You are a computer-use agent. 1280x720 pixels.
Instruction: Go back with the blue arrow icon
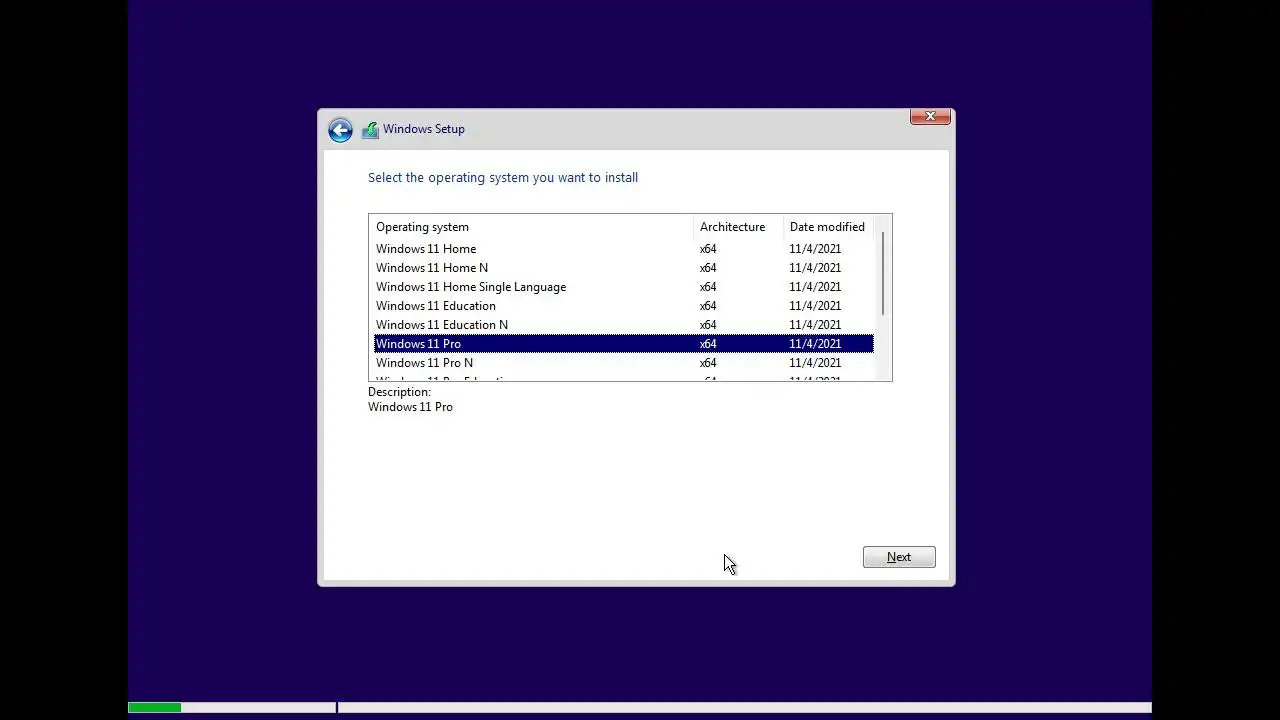[340, 130]
